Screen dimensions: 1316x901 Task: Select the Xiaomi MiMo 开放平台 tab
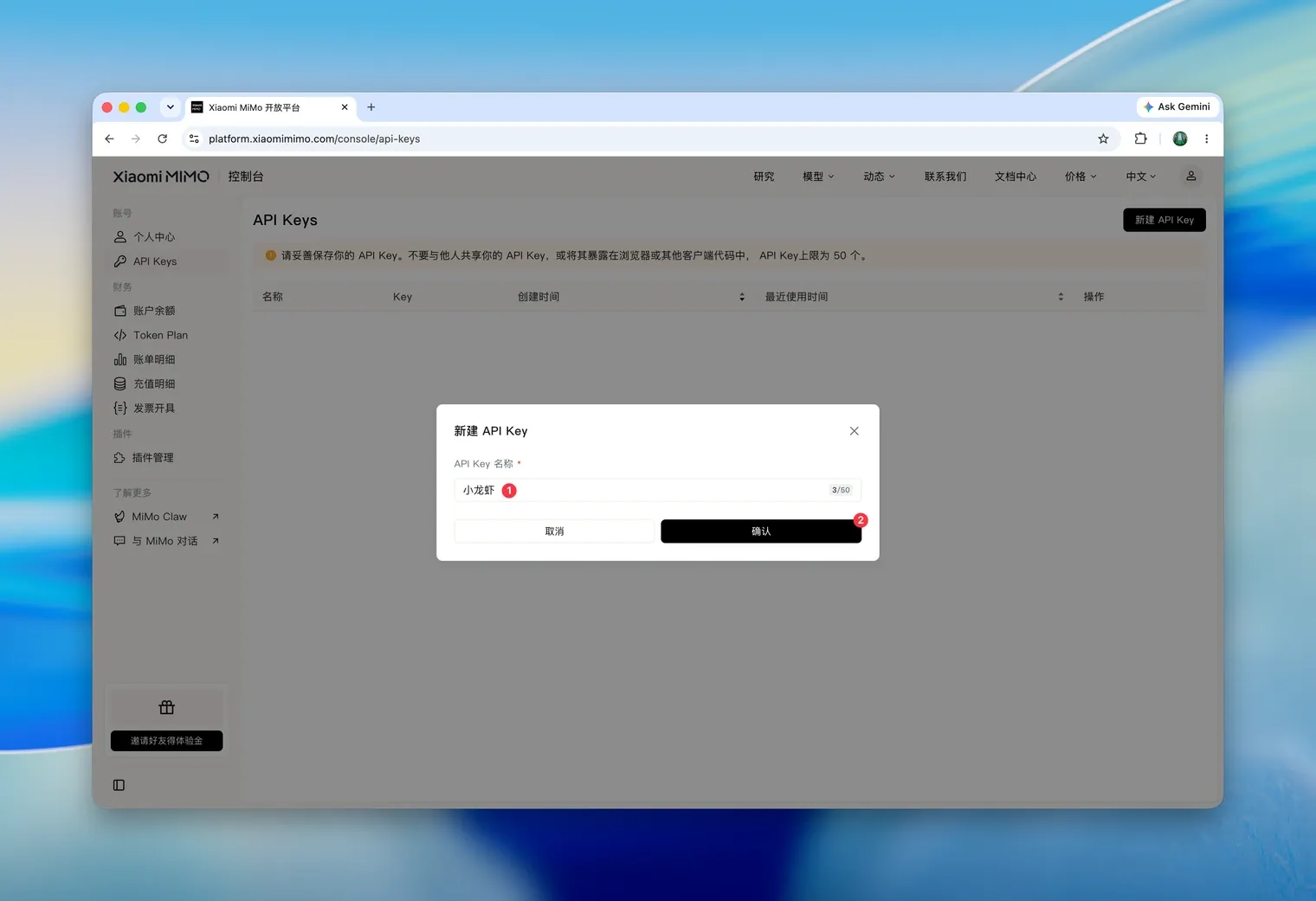coord(270,107)
